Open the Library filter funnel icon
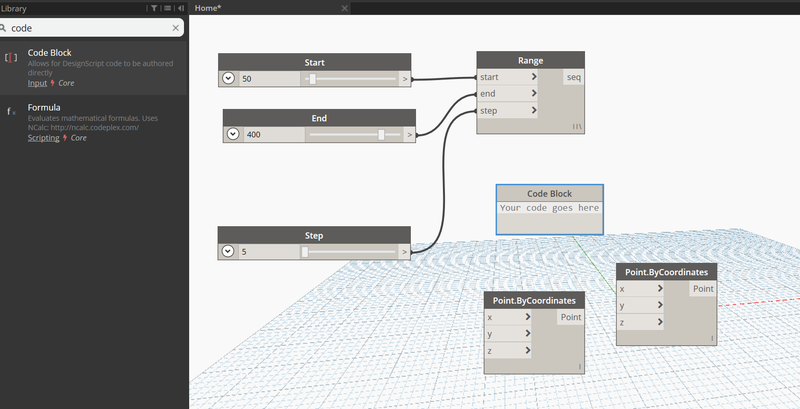The width and height of the screenshot is (800, 409). click(154, 8)
